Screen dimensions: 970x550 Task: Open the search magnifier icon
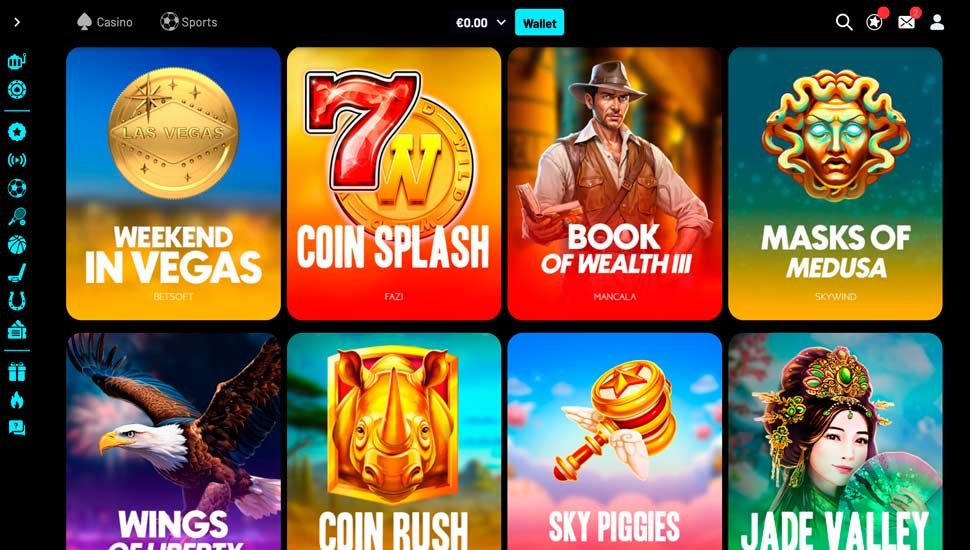844,22
